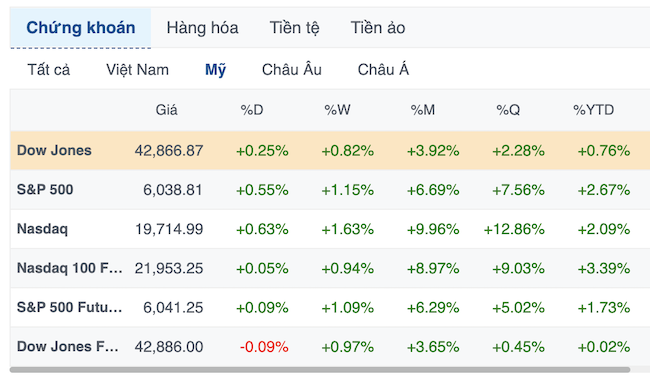Click the %M column header
The height and width of the screenshot is (390, 650).
[422, 110]
